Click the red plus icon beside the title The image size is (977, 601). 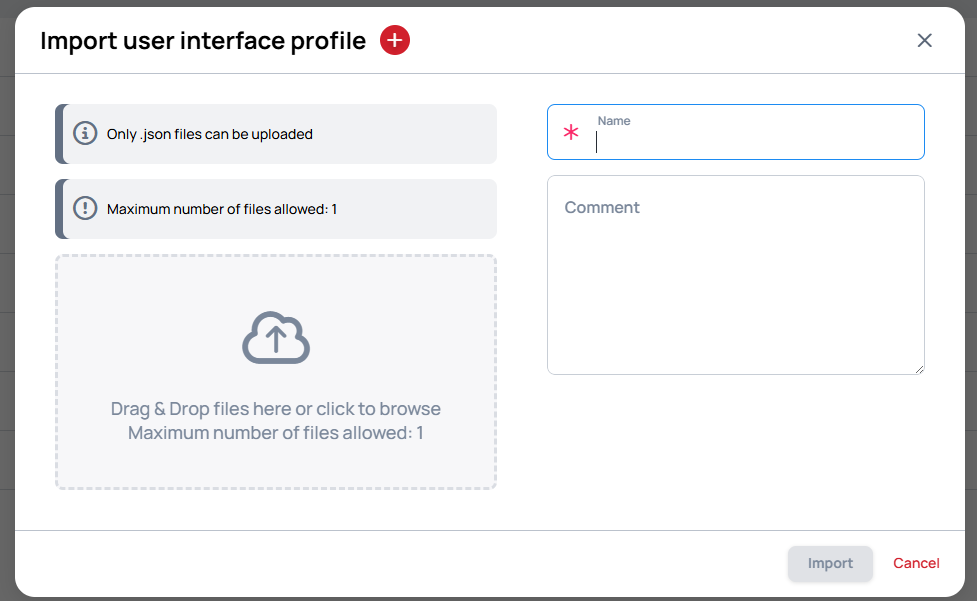(x=394, y=40)
